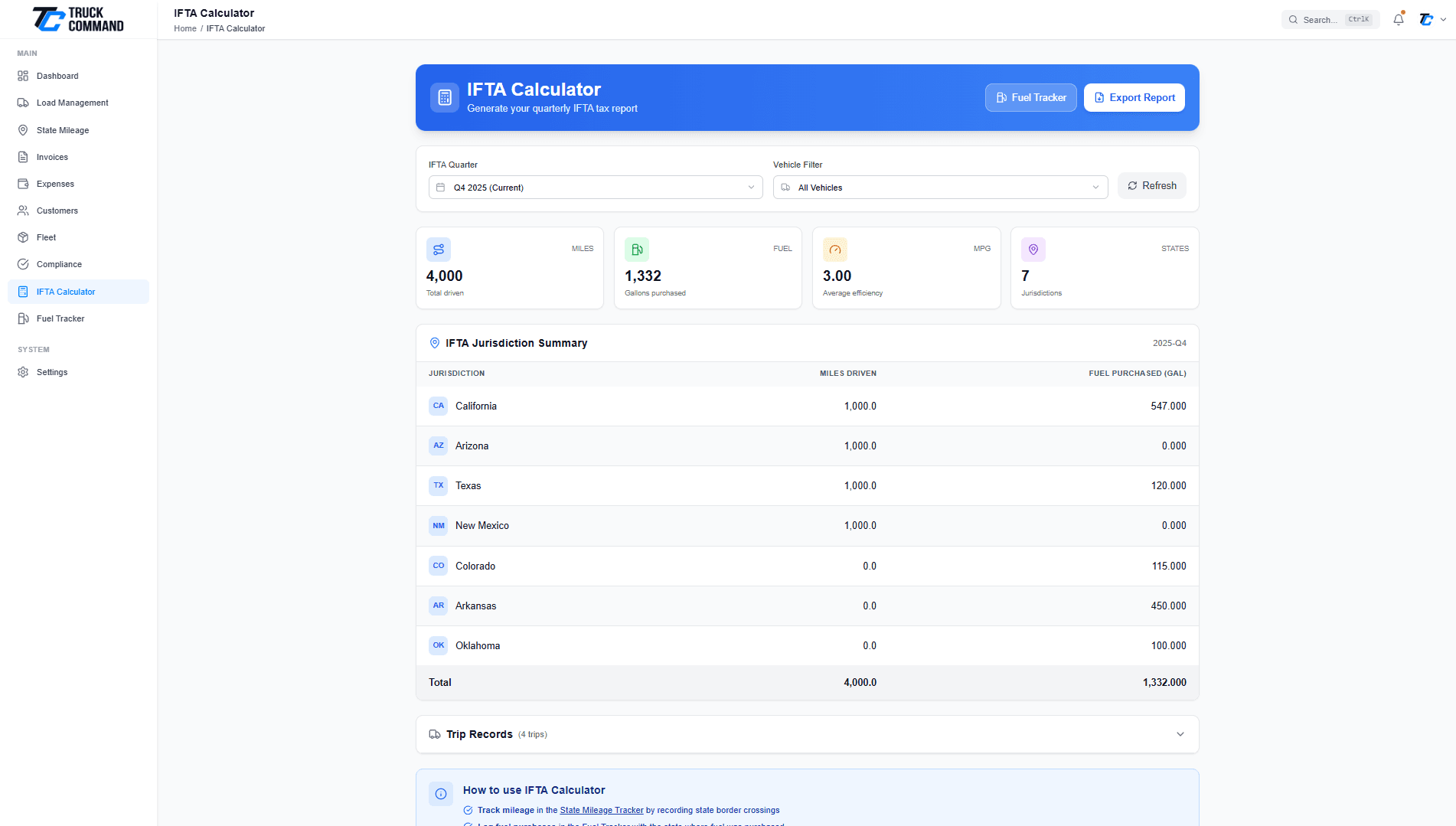Select the Load Management truck icon
Viewport: 1456px width, 826px height.
pyautogui.click(x=24, y=103)
